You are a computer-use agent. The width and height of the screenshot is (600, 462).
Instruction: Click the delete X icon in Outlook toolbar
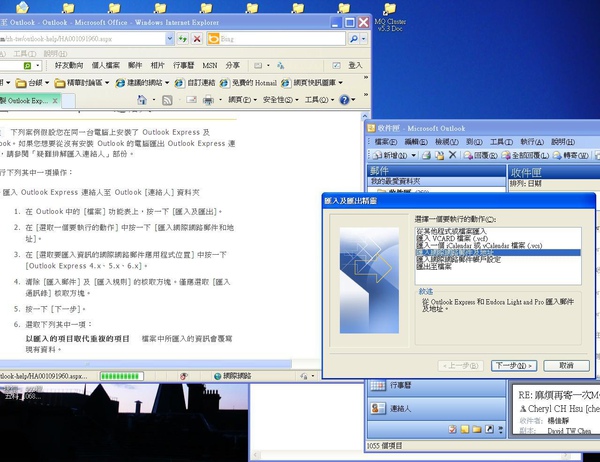coord(452,155)
